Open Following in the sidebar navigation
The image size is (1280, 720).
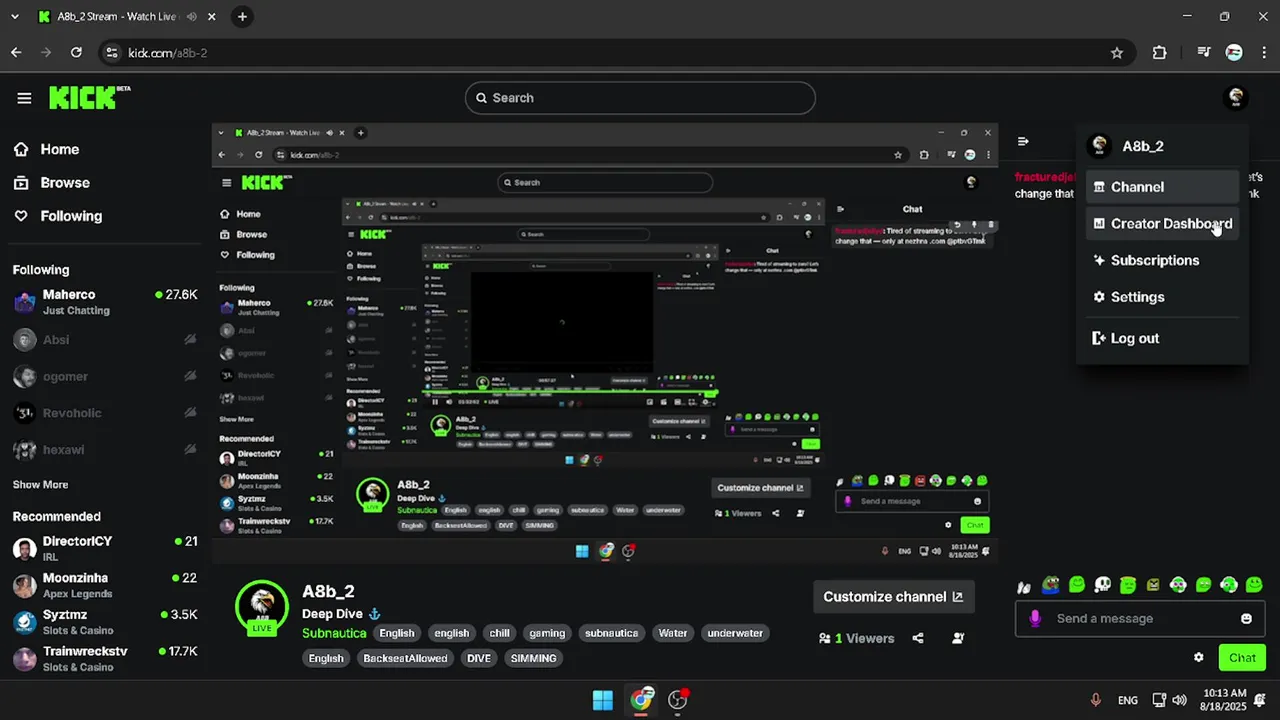[x=70, y=216]
